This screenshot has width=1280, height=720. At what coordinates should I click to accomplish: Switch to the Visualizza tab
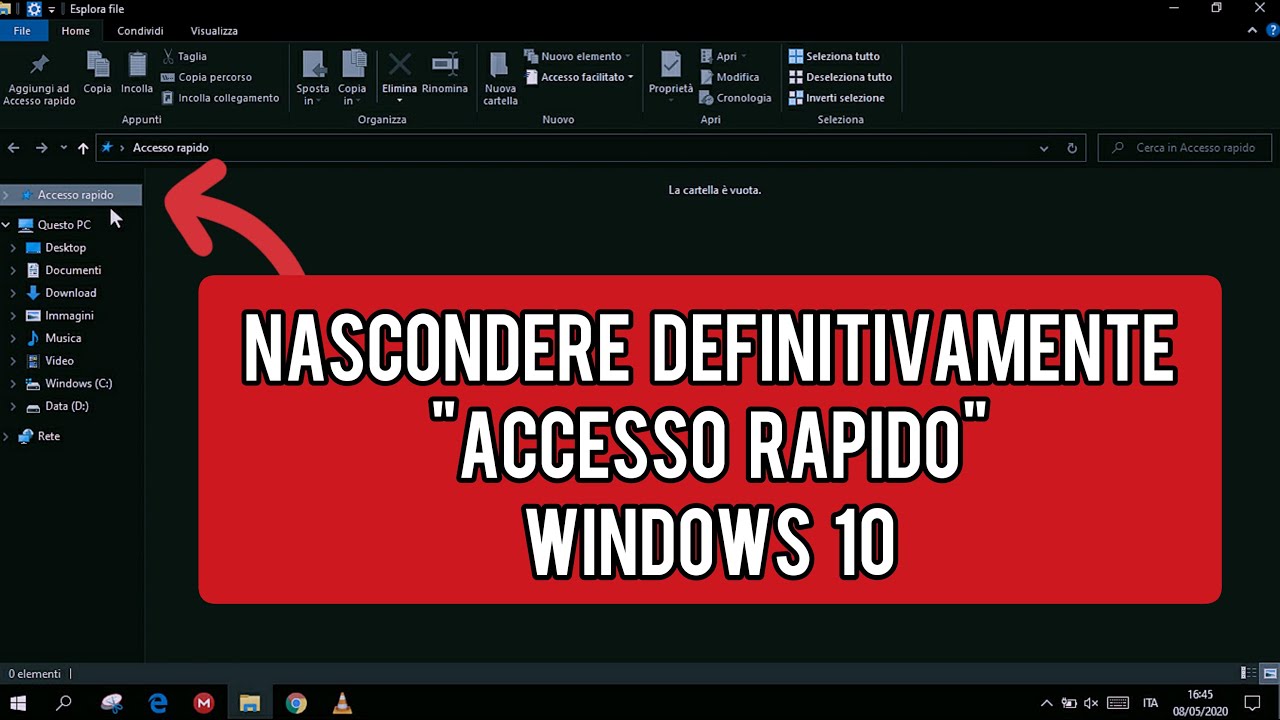pyautogui.click(x=214, y=31)
